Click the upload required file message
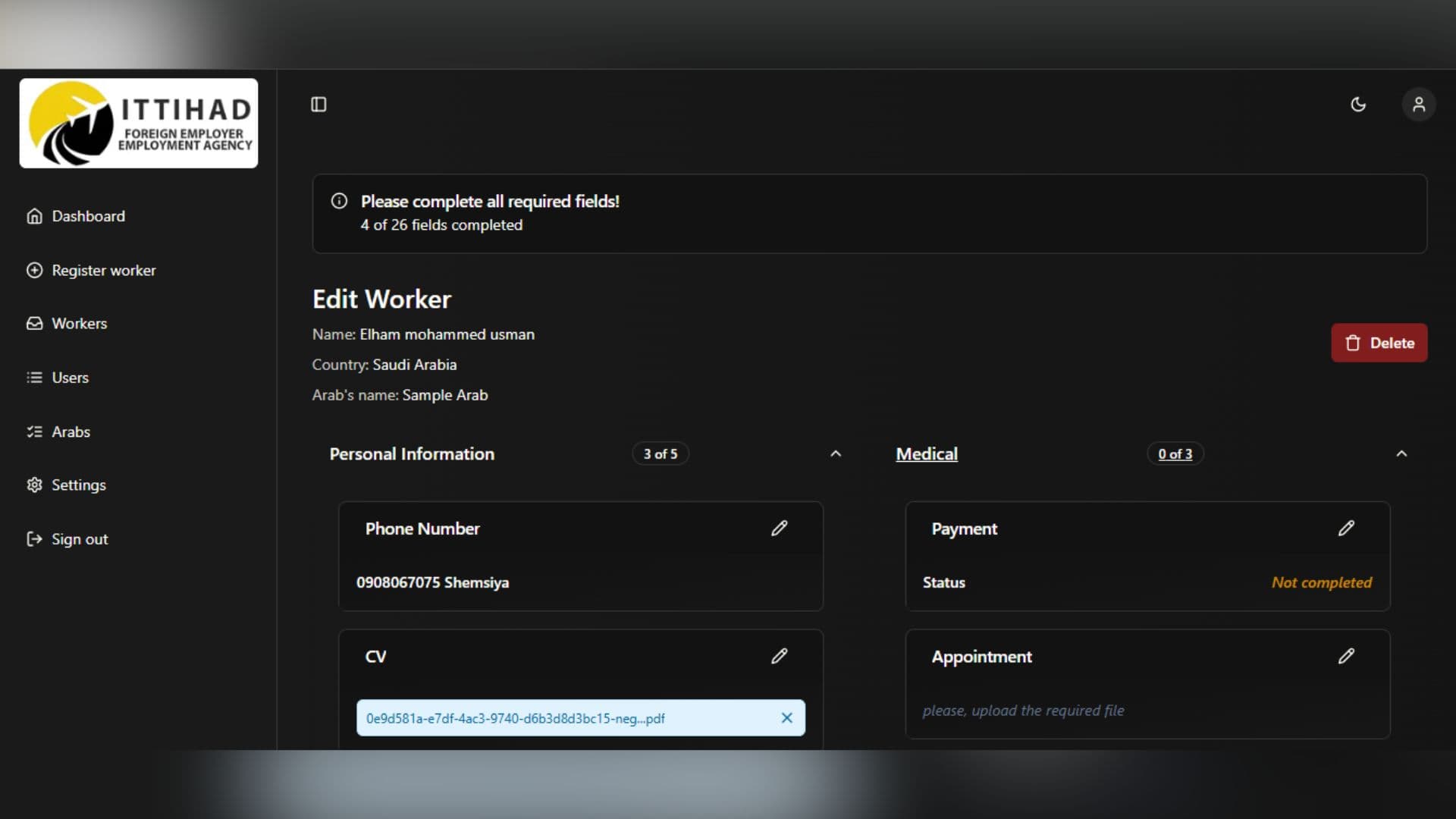1456x819 pixels. [1023, 711]
